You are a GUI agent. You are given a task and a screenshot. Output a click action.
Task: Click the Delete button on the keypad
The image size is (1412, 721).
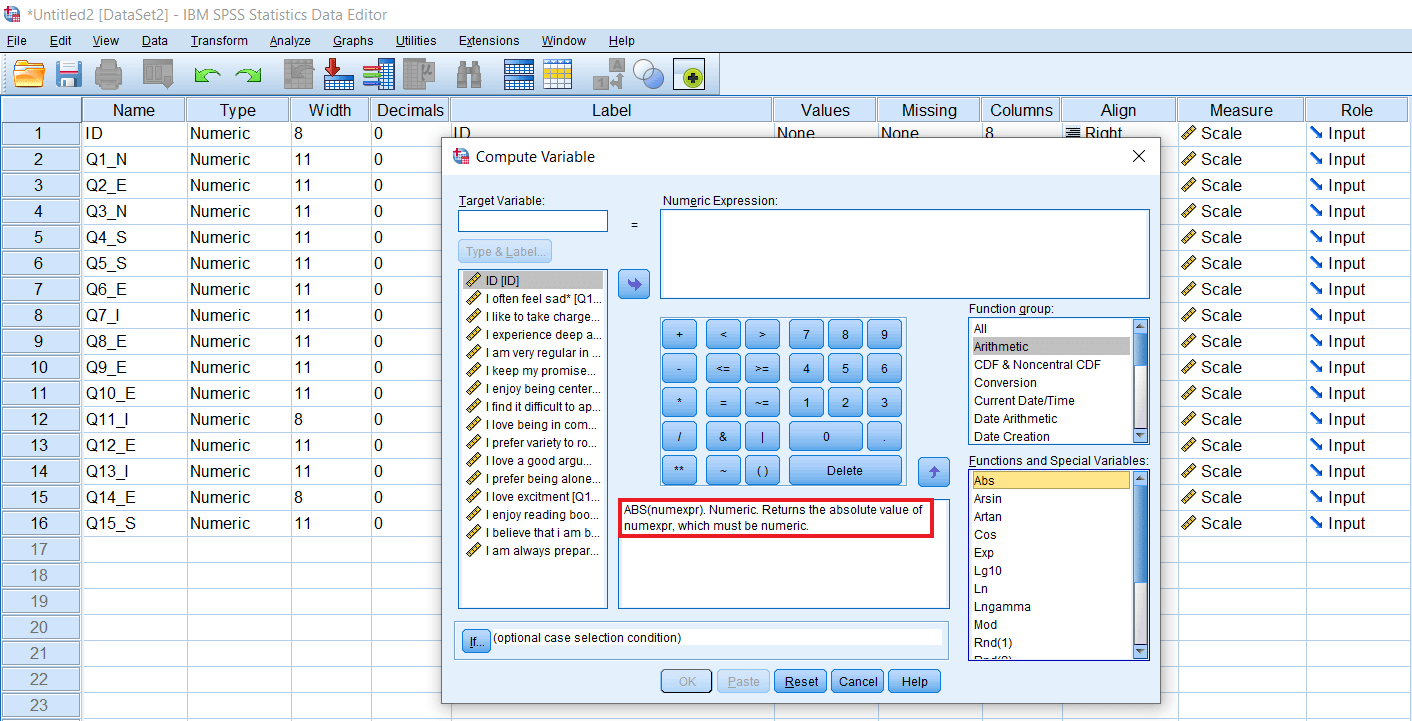[845, 470]
